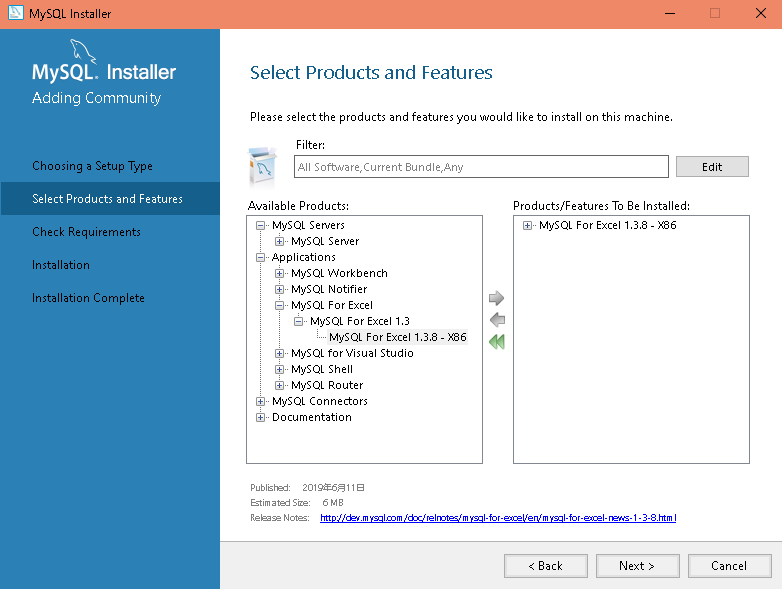The height and width of the screenshot is (589, 782).
Task: Select MySQL For Excel 1.3.8 - X86 to be installed
Action: point(607,225)
